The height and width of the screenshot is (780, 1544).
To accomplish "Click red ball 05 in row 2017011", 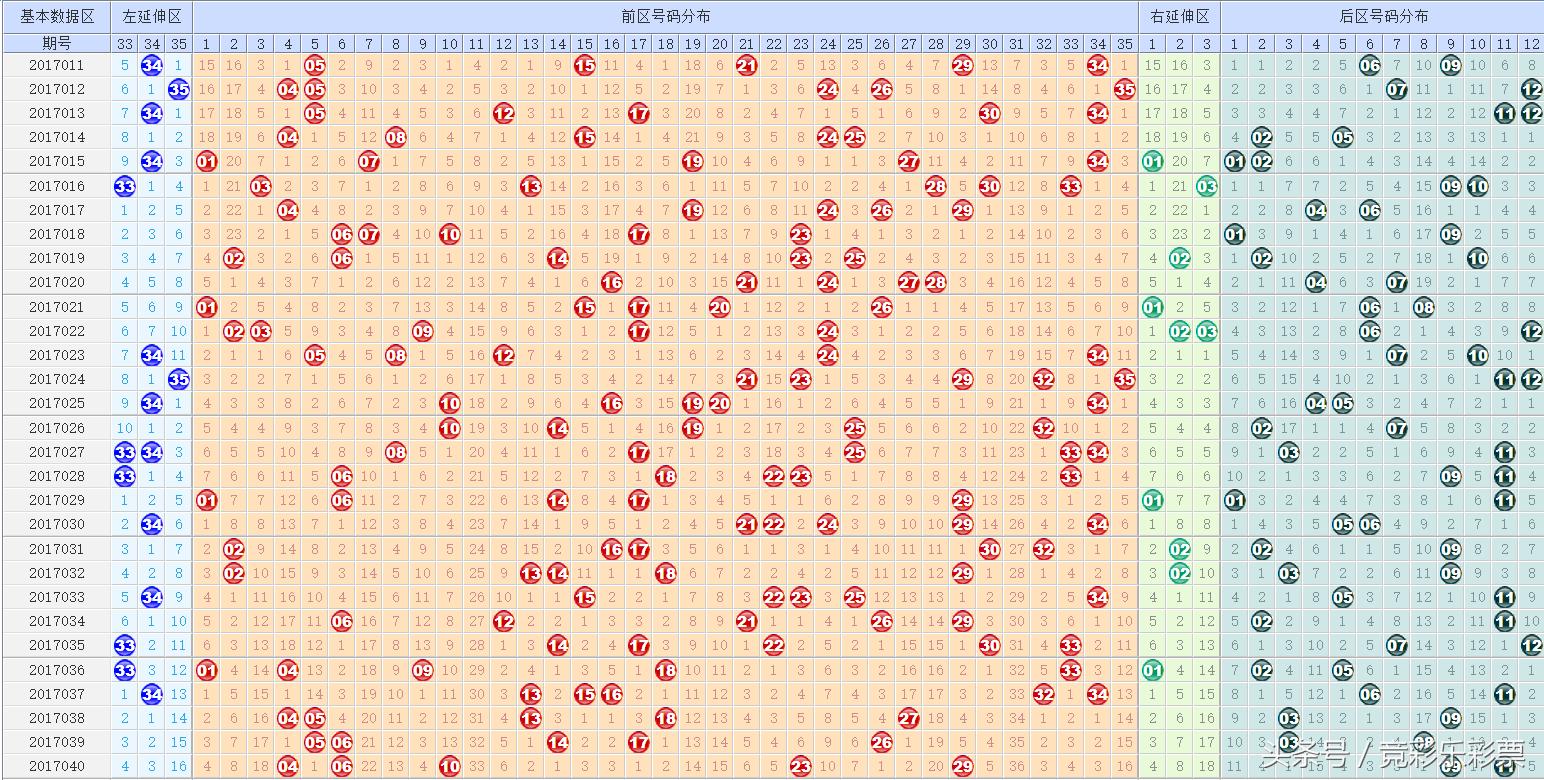I will coord(314,65).
